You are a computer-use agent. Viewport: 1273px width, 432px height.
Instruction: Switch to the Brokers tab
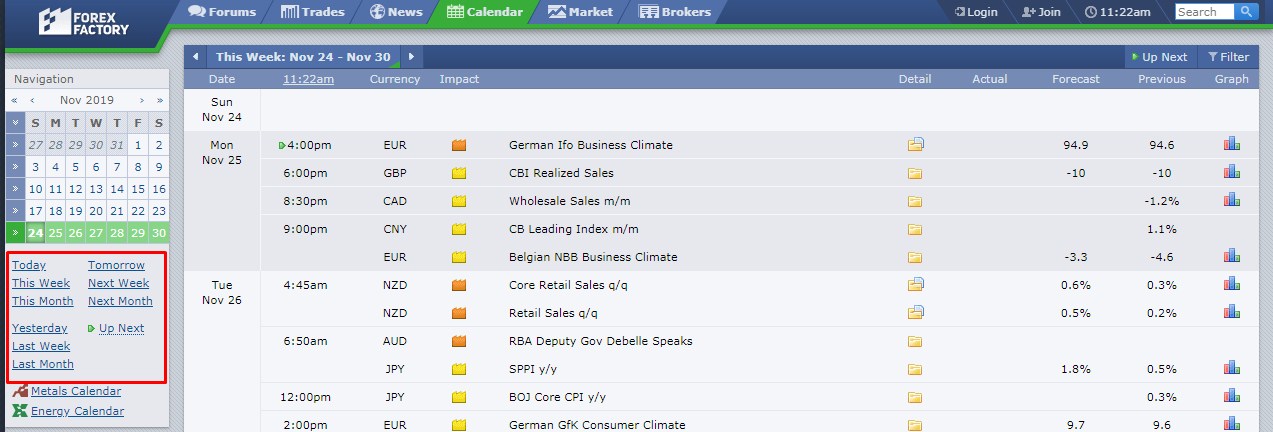[x=674, y=12]
